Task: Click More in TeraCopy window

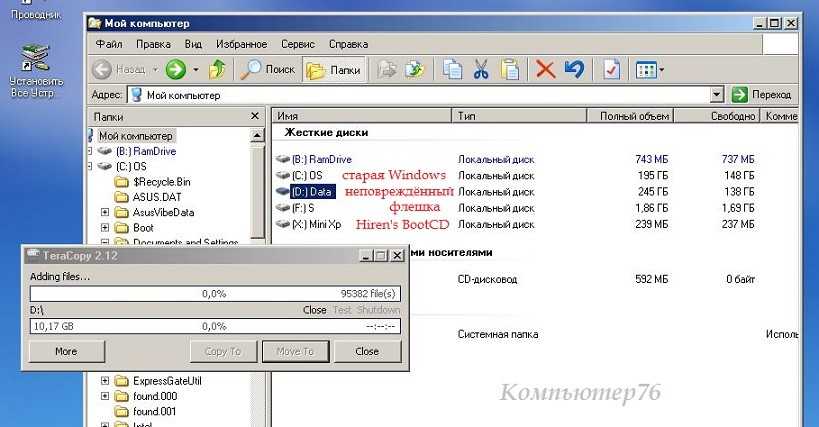Action: [66, 351]
